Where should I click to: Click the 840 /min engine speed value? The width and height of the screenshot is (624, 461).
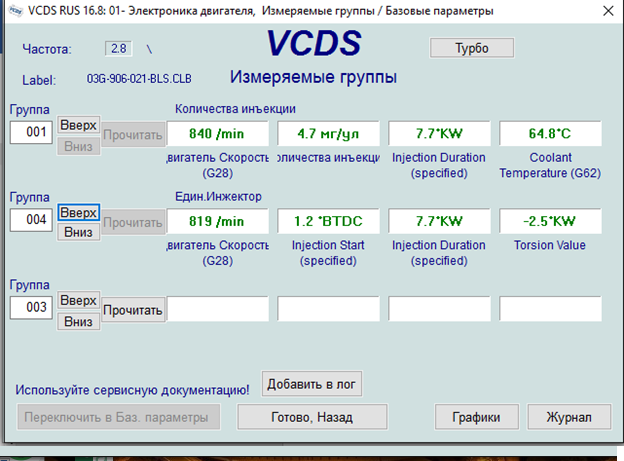pyautogui.click(x=217, y=134)
